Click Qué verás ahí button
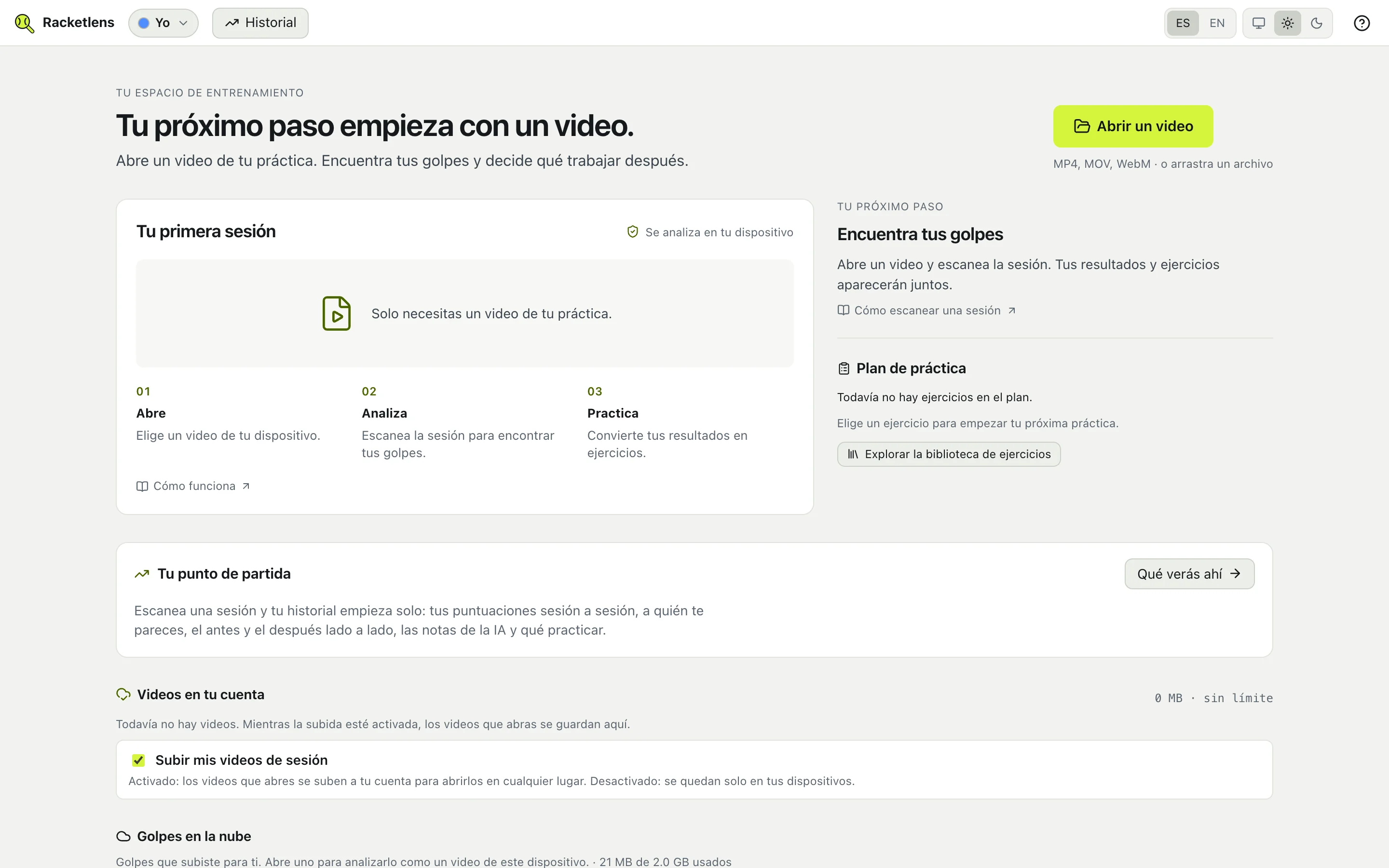This screenshot has height=868, width=1389. click(1189, 573)
